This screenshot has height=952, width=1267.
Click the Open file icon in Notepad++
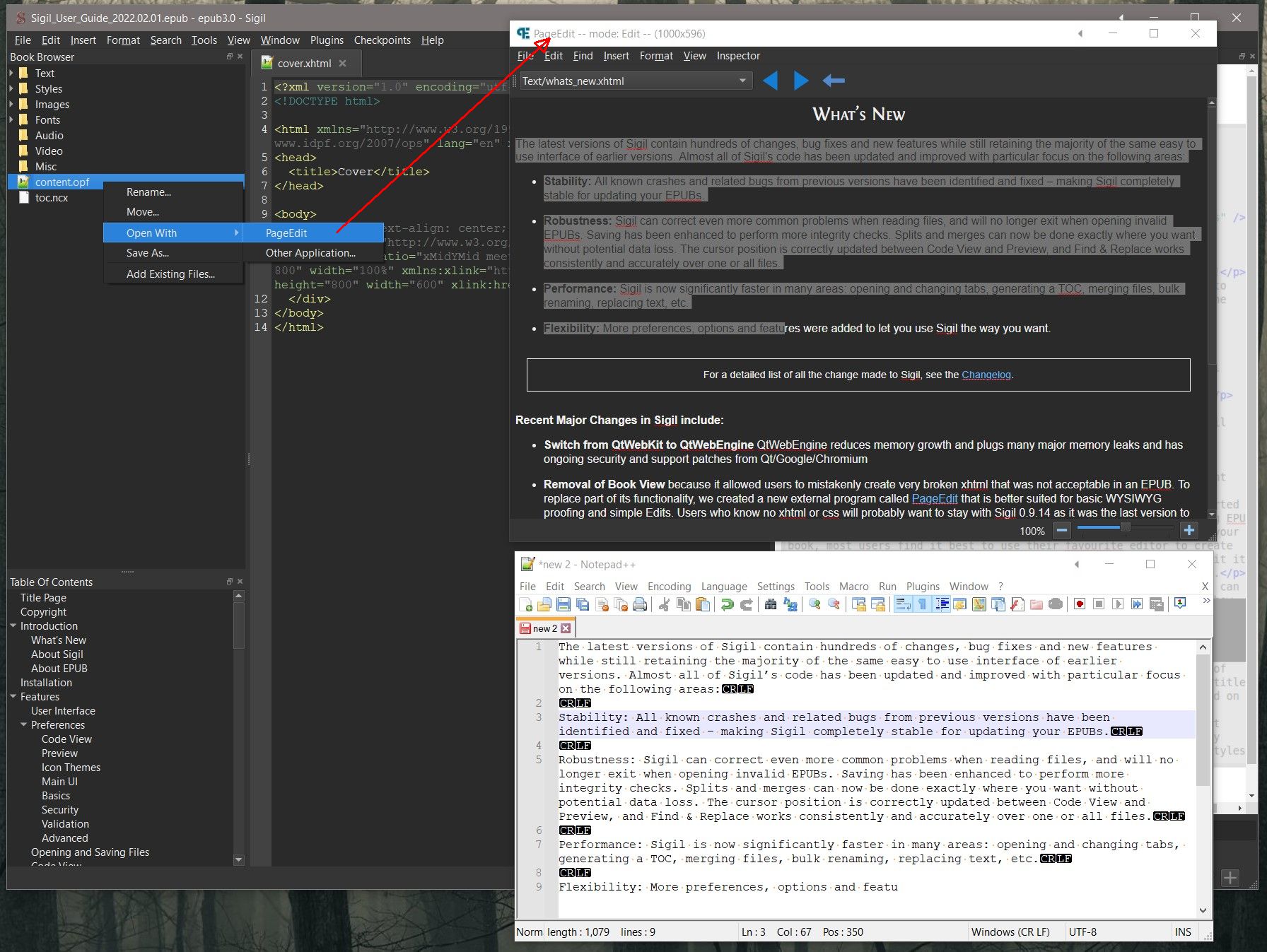point(544,604)
